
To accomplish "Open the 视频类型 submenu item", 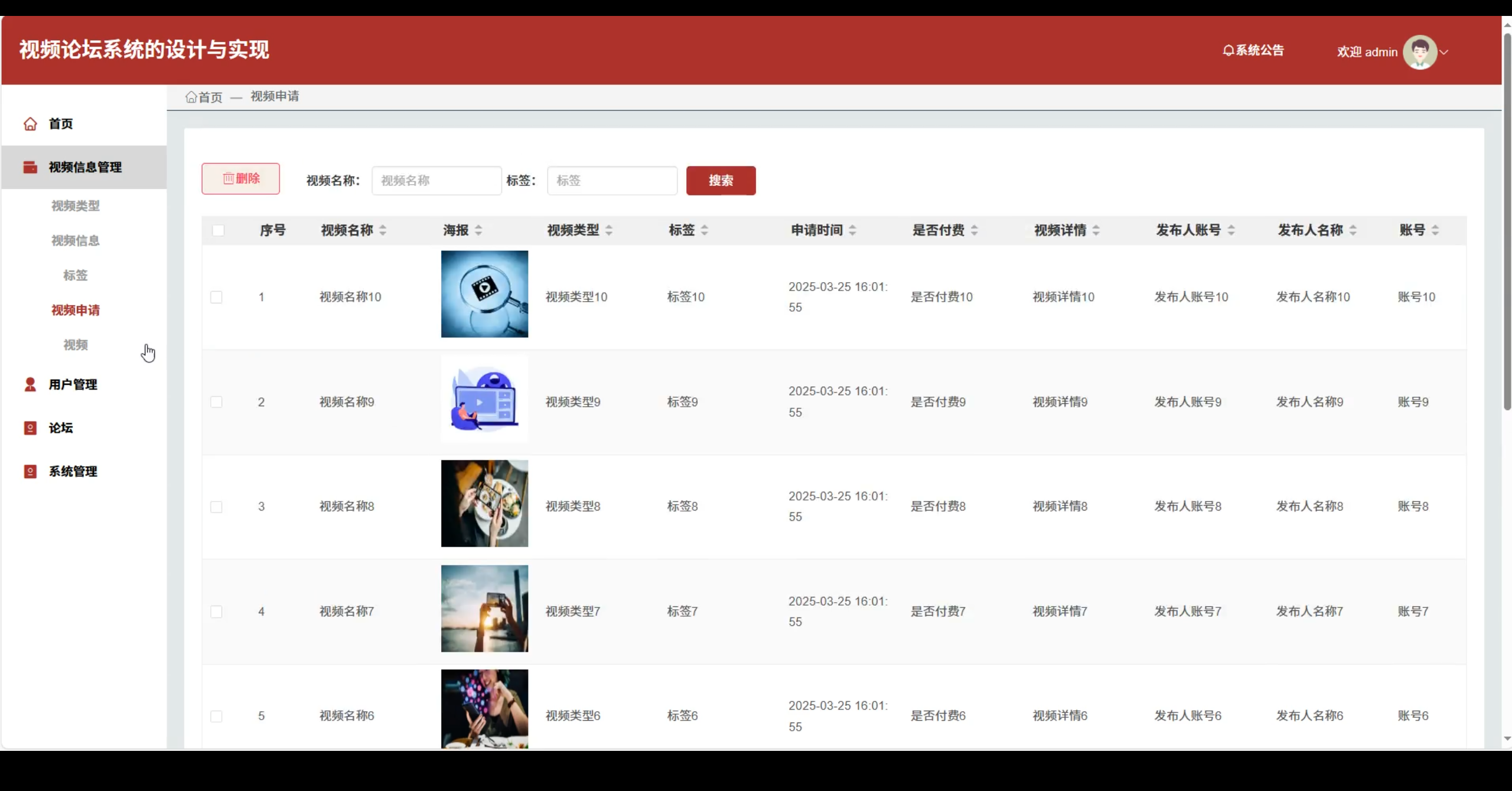I will pos(75,205).
